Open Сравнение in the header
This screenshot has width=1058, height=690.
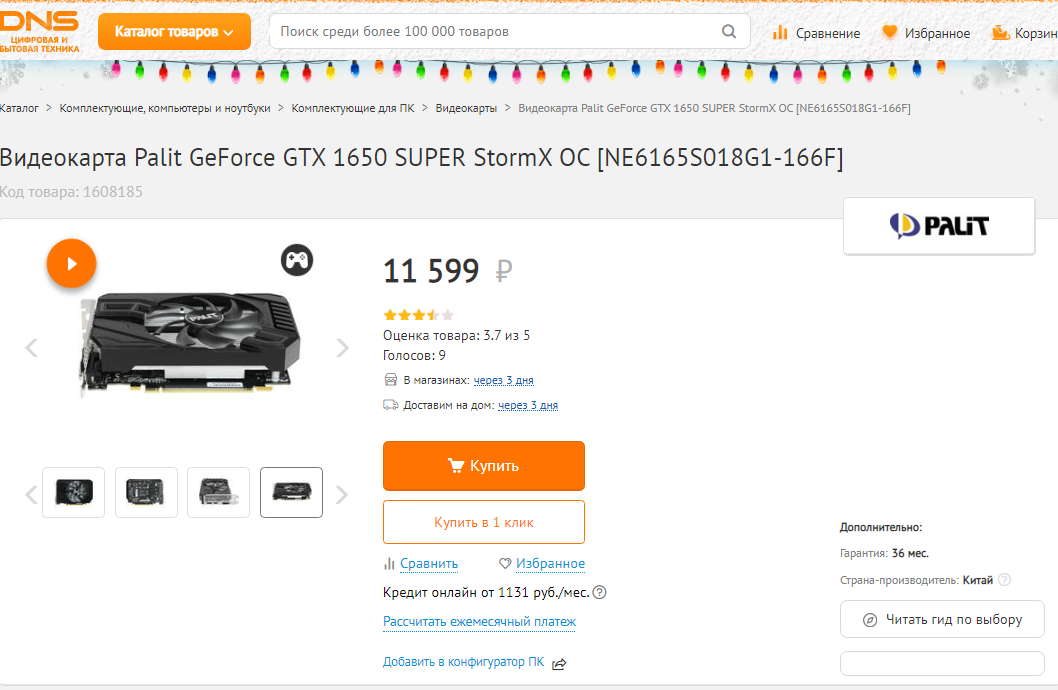click(817, 33)
